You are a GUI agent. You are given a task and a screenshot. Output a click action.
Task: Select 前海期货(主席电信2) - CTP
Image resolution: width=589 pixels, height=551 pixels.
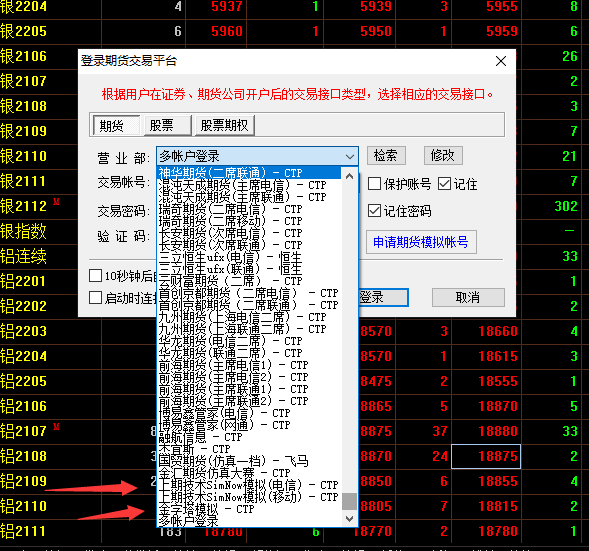pyautogui.click(x=249, y=377)
